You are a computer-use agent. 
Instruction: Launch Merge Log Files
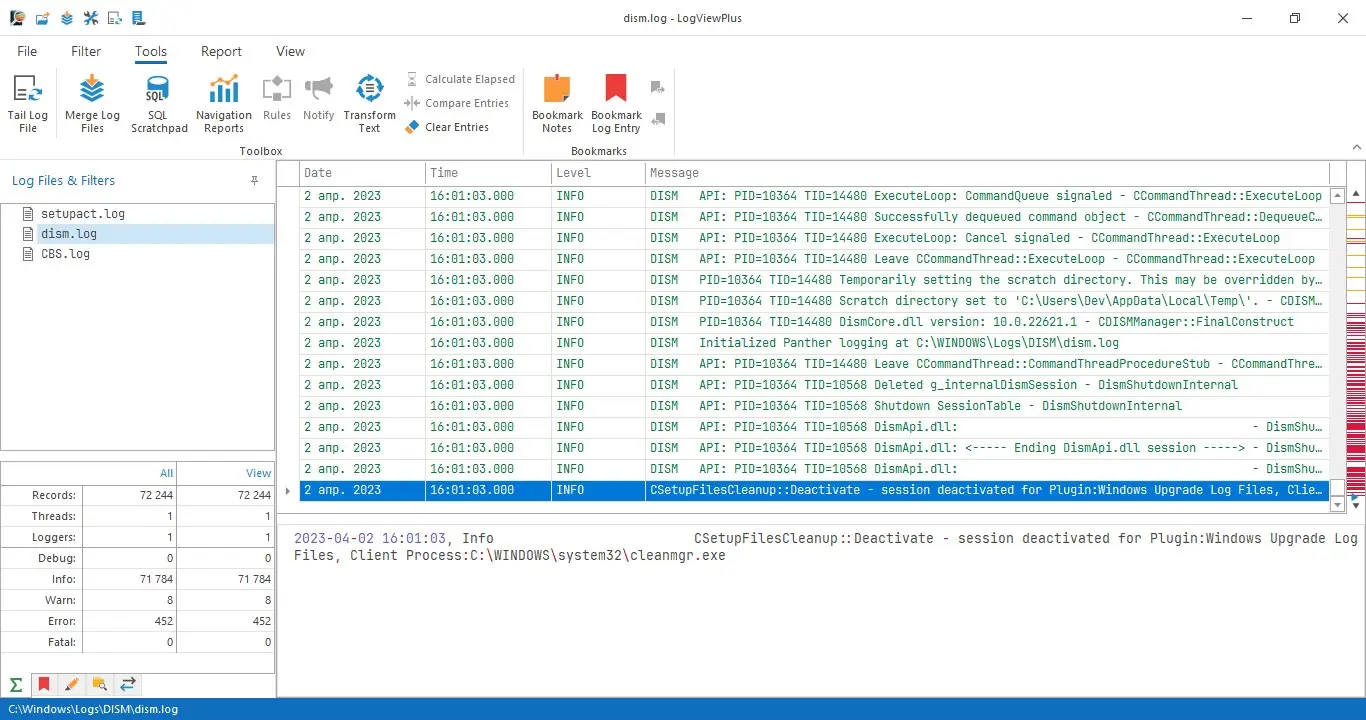92,104
